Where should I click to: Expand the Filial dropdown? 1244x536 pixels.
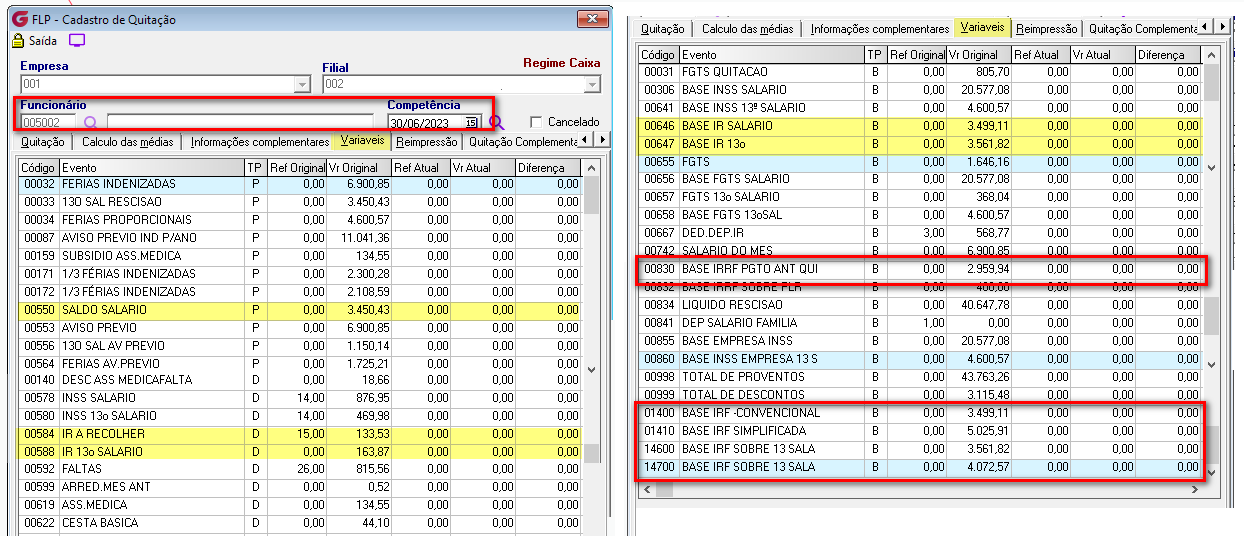[x=592, y=85]
